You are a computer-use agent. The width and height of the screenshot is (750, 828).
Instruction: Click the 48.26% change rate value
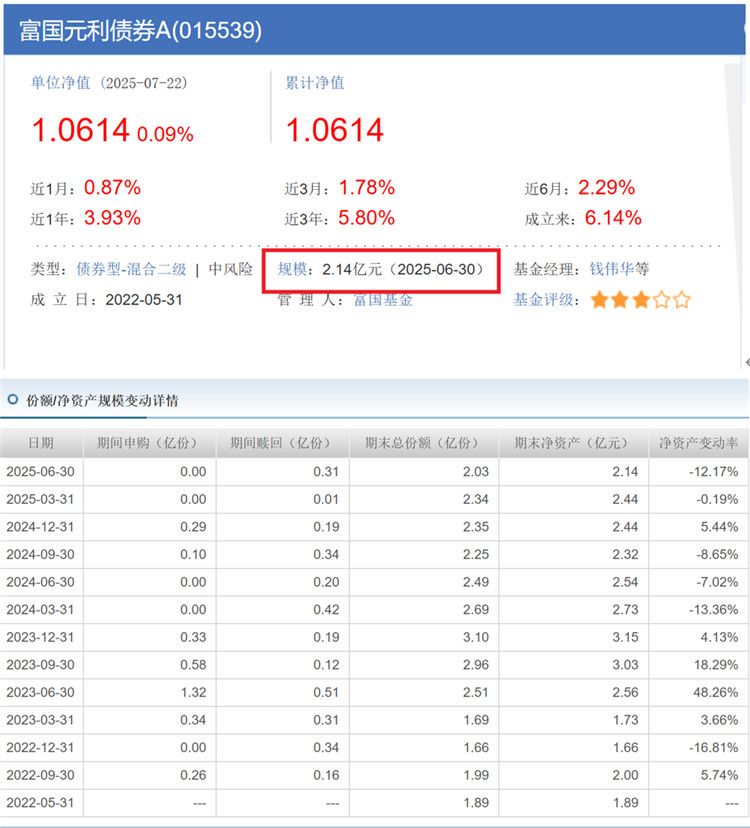pyautogui.click(x=716, y=692)
